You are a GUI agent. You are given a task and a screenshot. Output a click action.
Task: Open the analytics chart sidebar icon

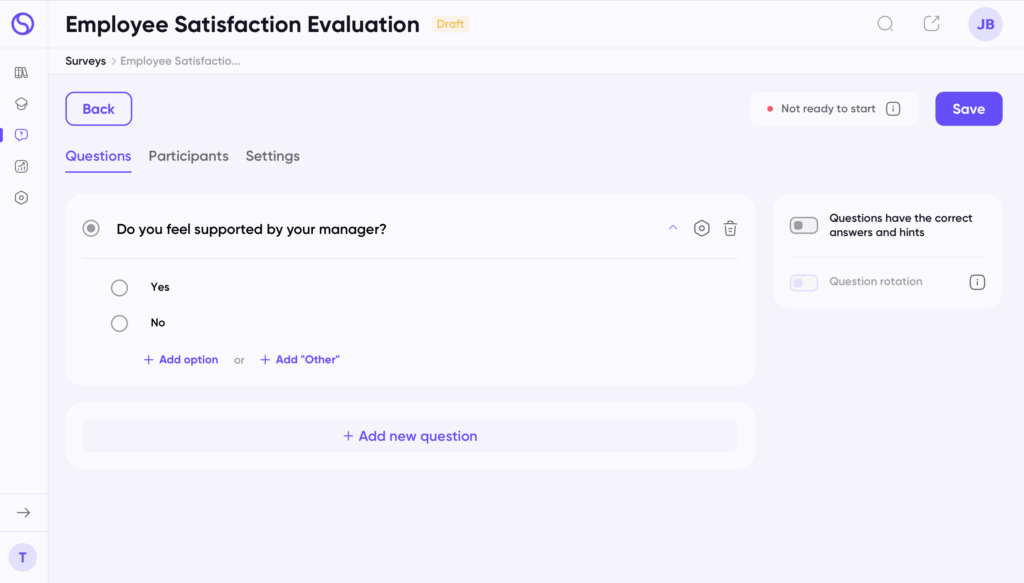21,166
